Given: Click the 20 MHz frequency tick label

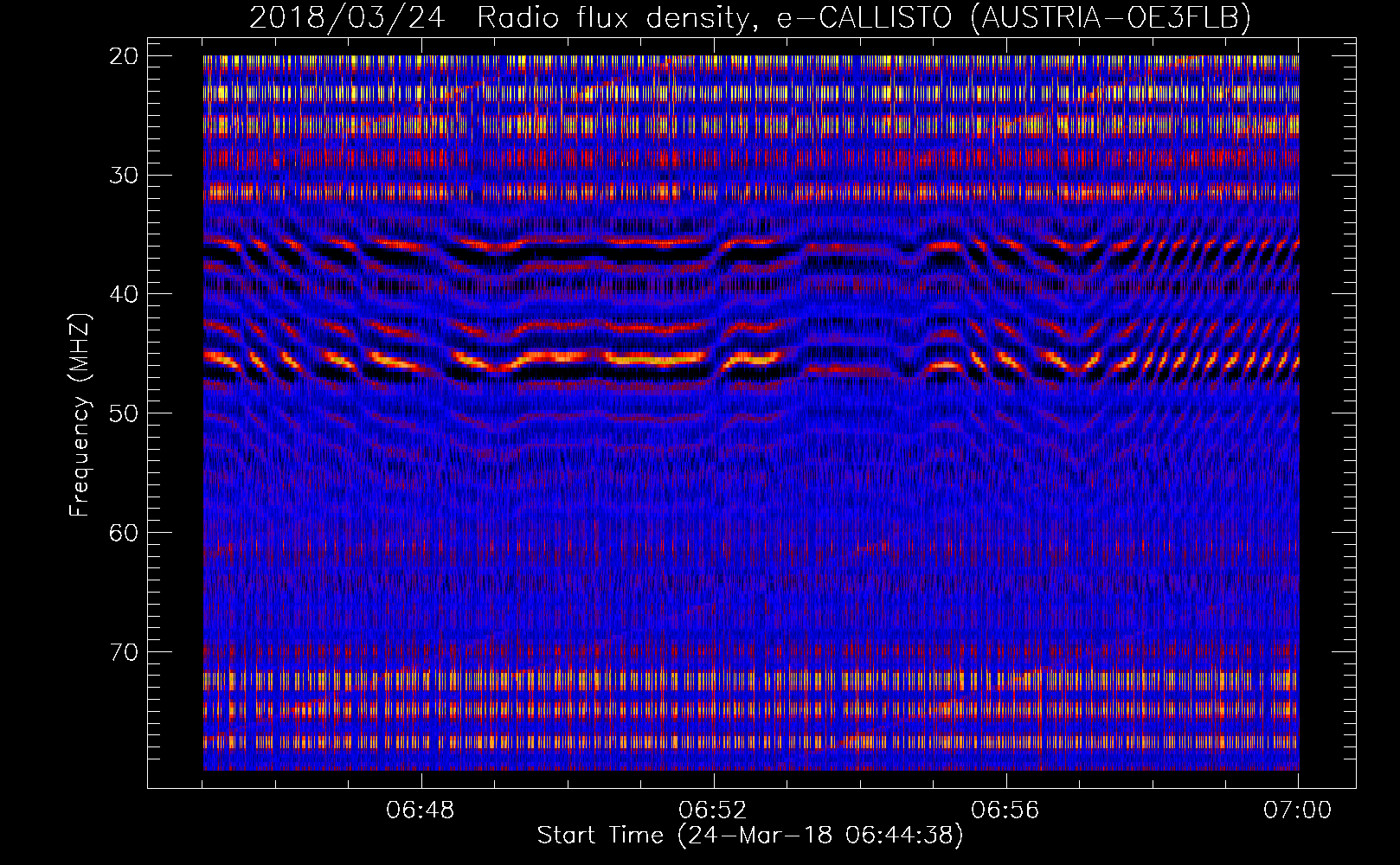Looking at the screenshot, I should (x=124, y=56).
